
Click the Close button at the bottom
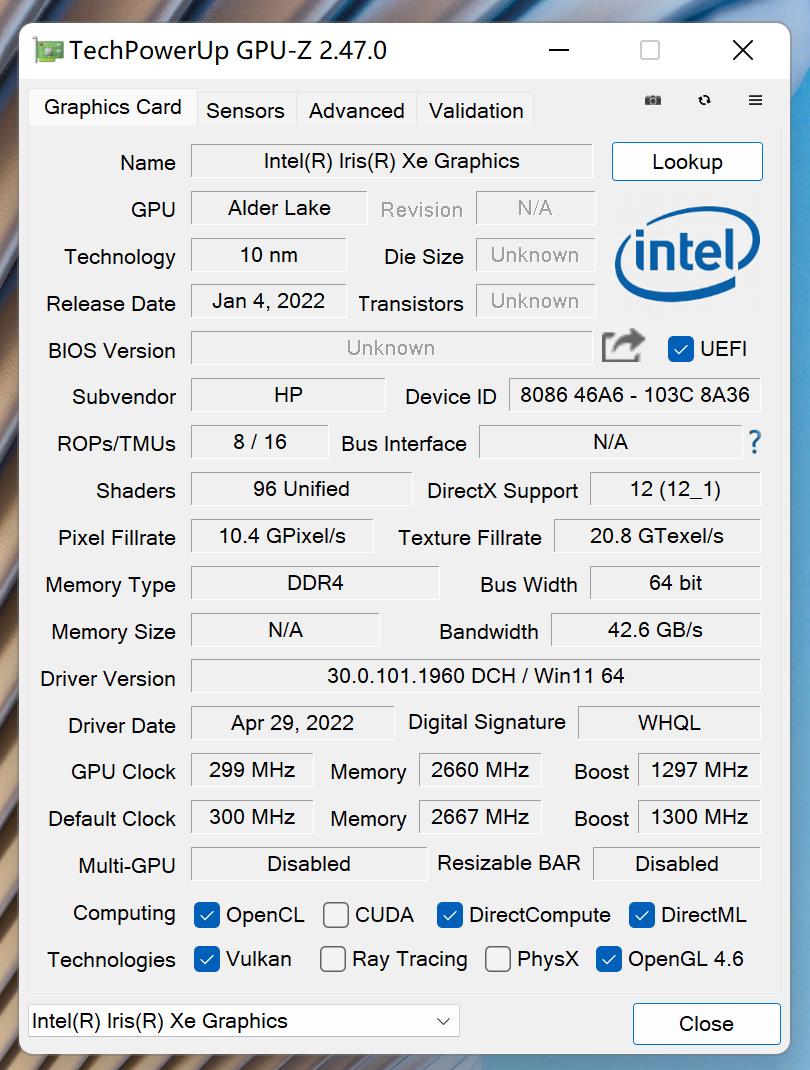[706, 1023]
